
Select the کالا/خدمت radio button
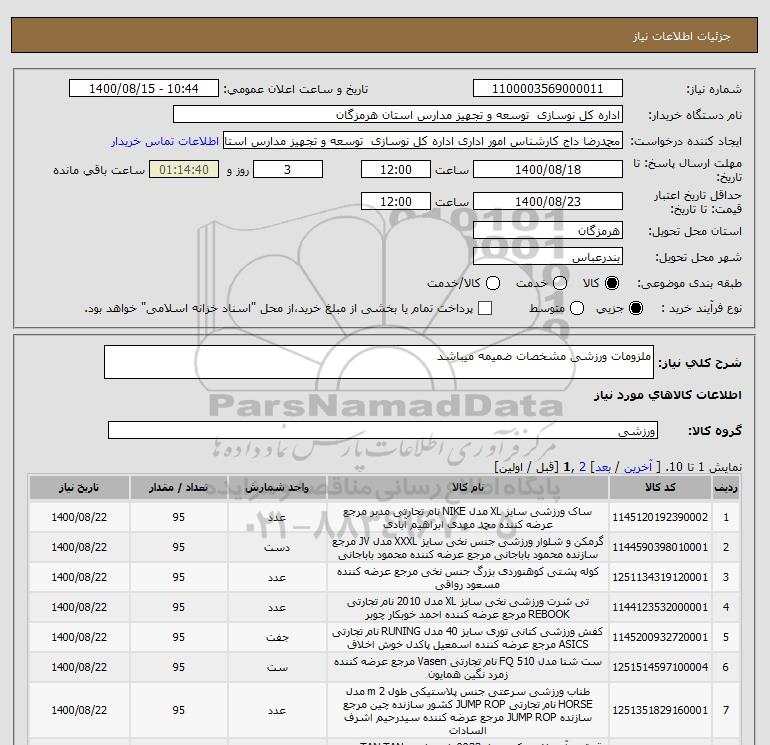[493, 283]
